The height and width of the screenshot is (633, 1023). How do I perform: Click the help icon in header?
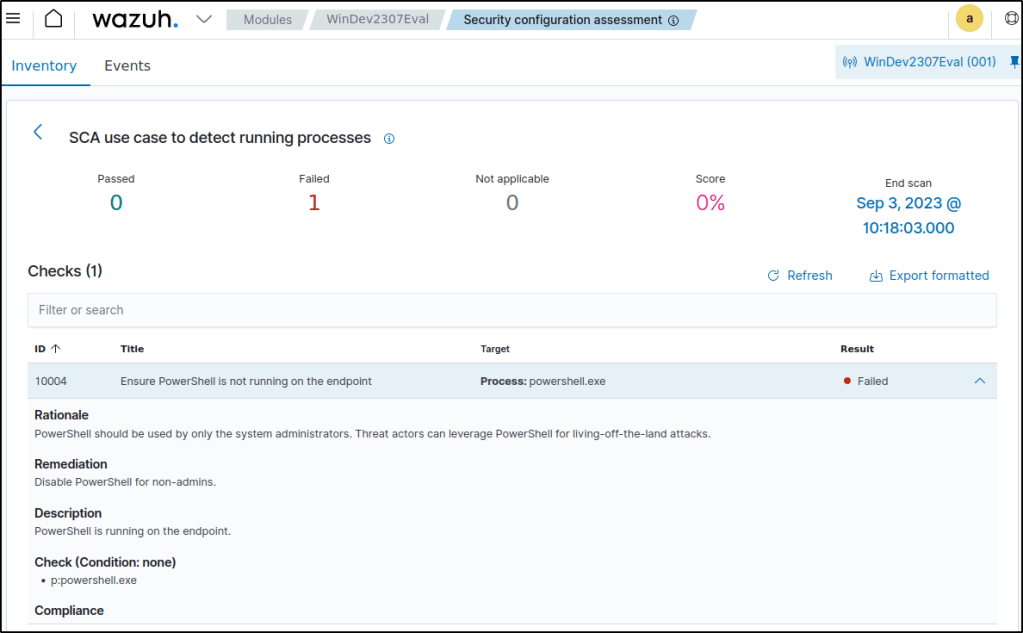(x=1011, y=19)
